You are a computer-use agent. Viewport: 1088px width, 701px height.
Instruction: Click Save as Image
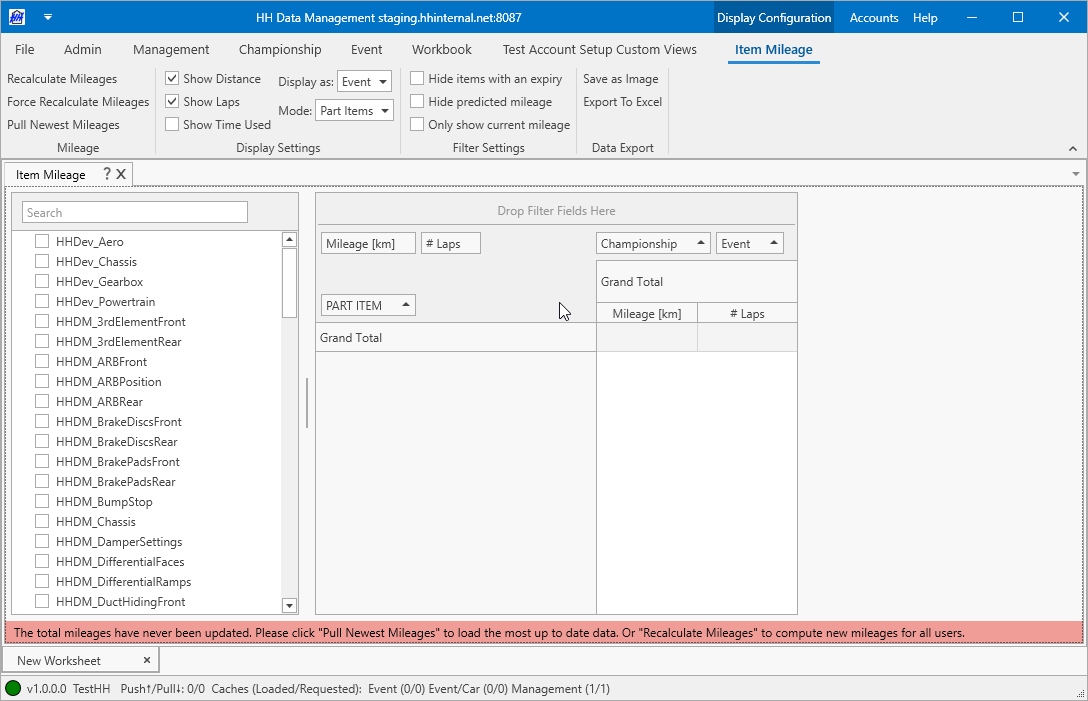coord(620,78)
